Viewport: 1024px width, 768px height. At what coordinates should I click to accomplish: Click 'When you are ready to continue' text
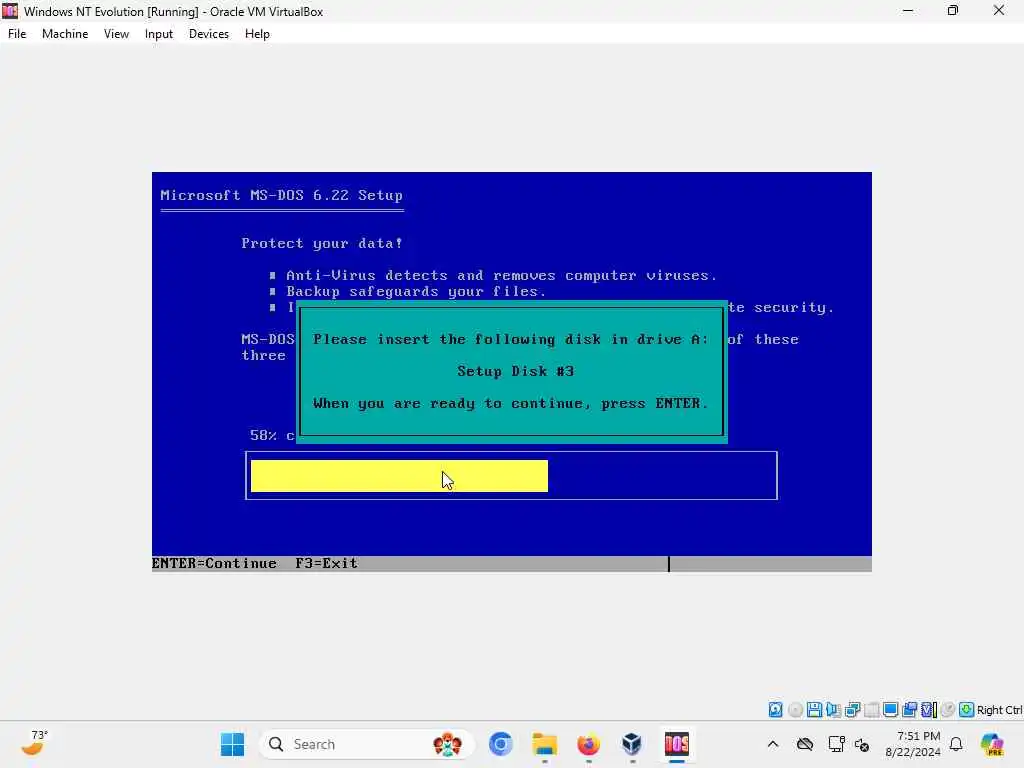(x=511, y=403)
